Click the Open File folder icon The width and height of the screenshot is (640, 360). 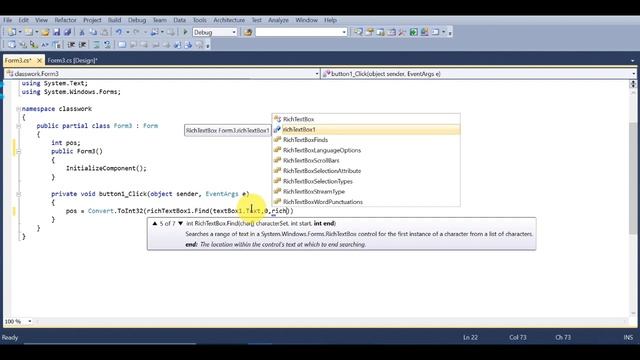click(45, 32)
